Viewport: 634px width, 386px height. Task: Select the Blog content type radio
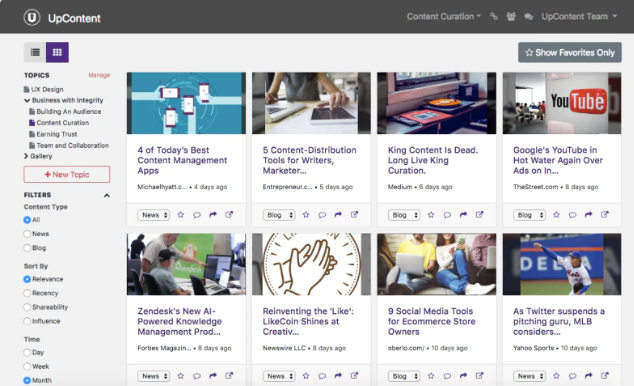click(x=27, y=248)
